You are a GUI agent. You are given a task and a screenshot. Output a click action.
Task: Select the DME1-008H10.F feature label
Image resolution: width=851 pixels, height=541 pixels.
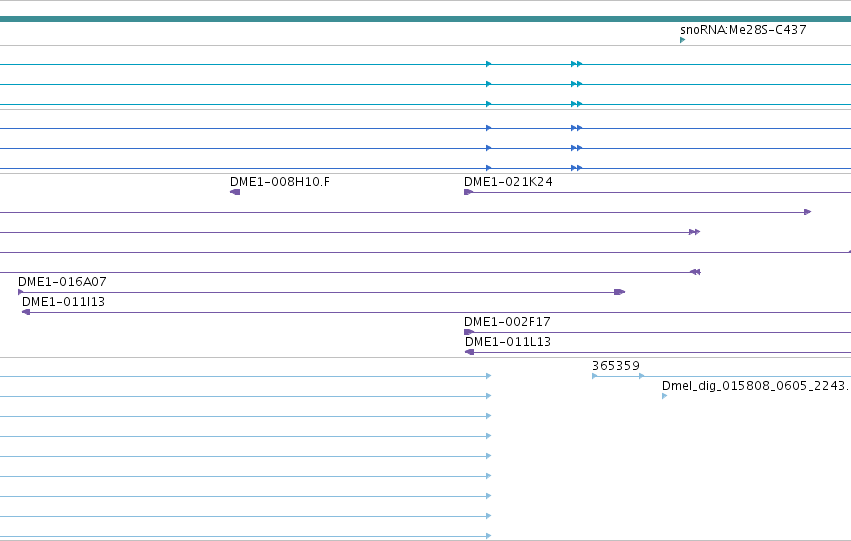tap(280, 182)
